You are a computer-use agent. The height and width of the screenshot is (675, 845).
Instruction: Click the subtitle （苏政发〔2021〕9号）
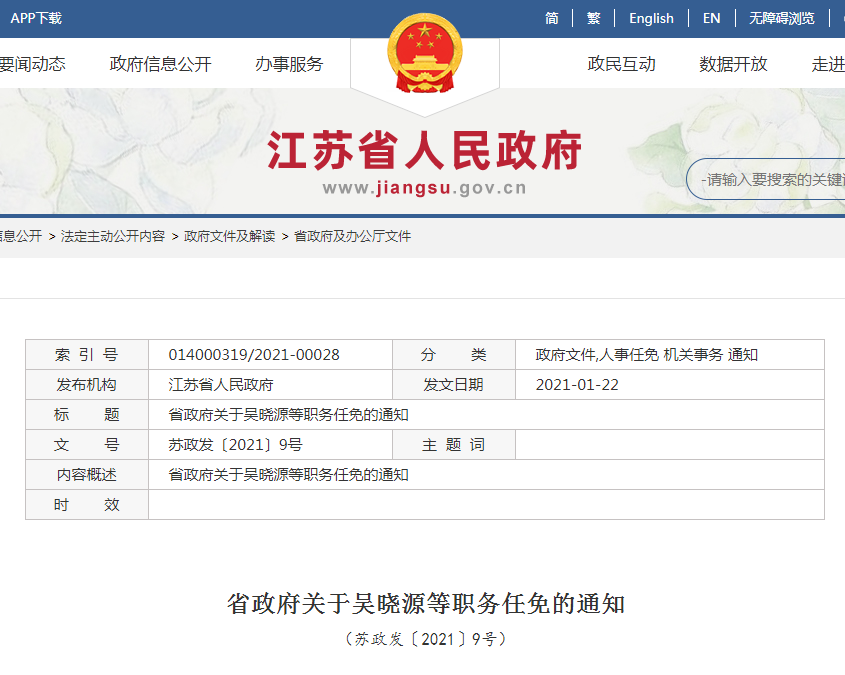426,639
